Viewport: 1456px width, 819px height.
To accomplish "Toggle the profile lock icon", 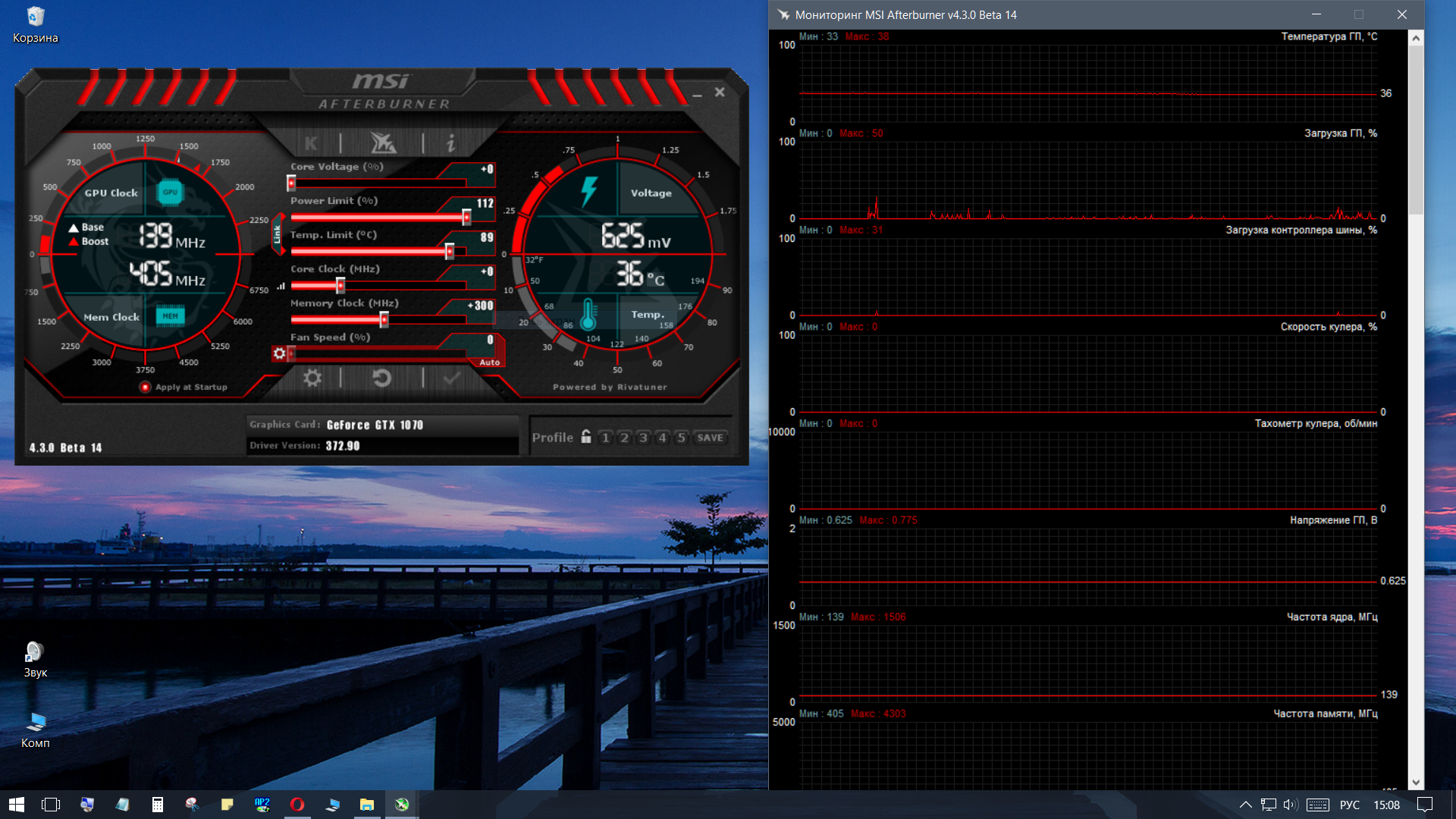I will (586, 437).
